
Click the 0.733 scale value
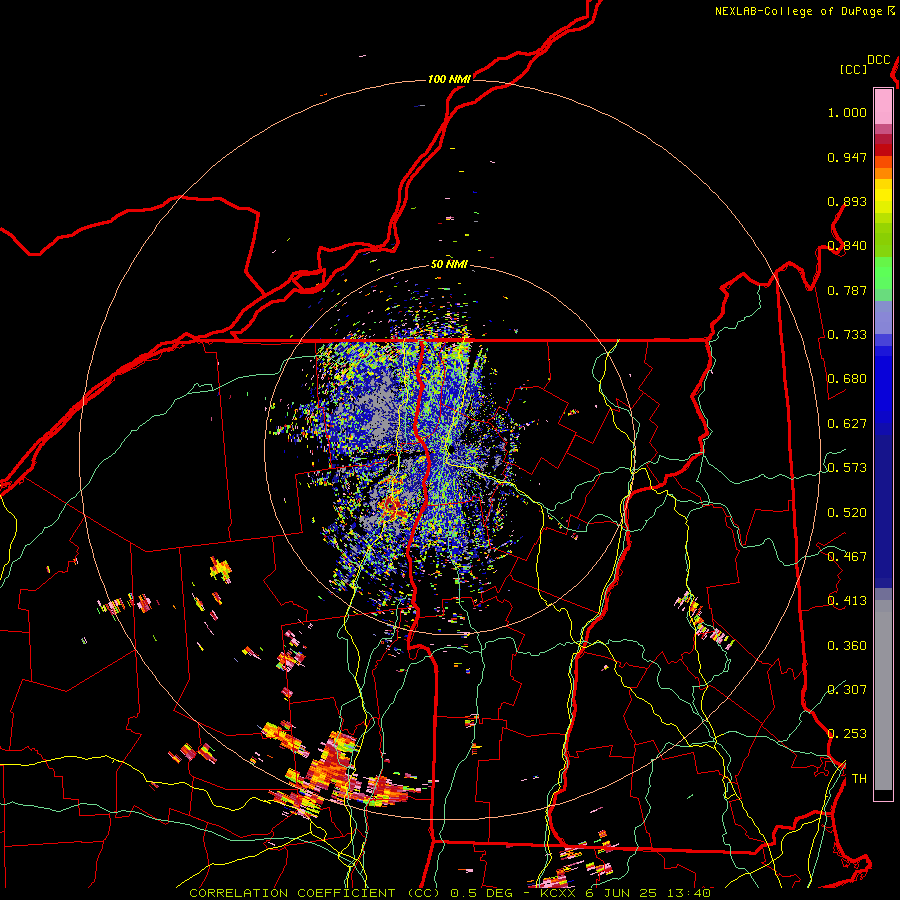click(847, 335)
